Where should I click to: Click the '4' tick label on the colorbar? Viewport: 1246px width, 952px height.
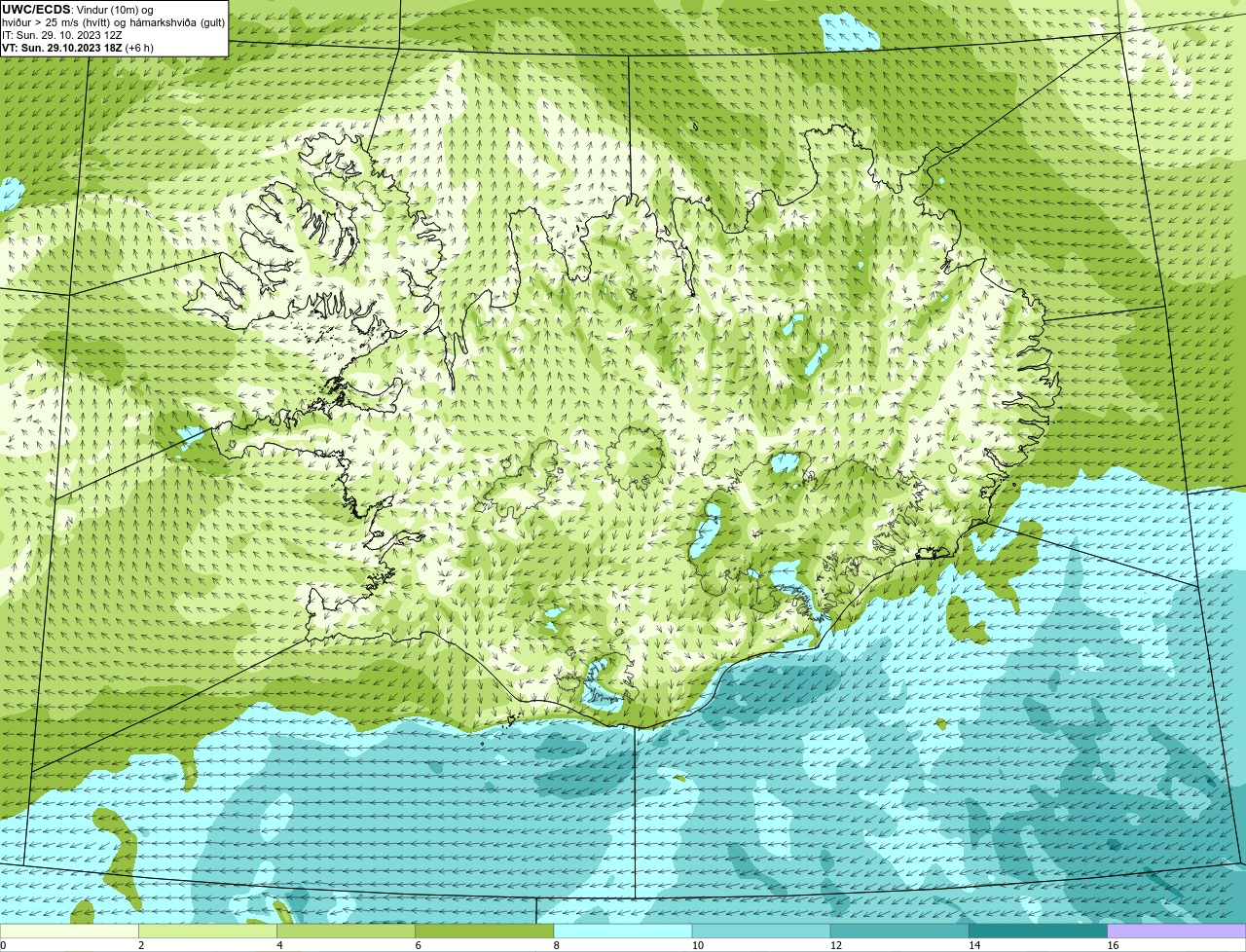tap(279, 945)
